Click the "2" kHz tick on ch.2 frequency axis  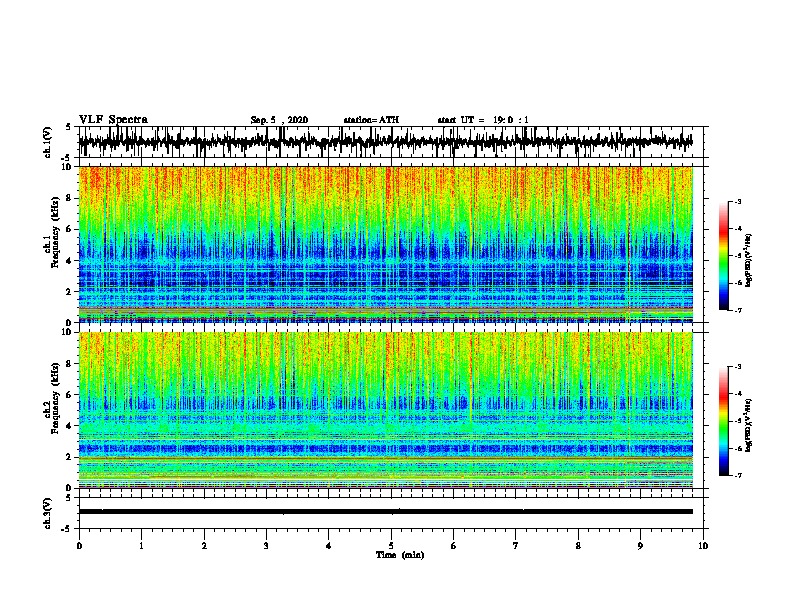(69, 457)
